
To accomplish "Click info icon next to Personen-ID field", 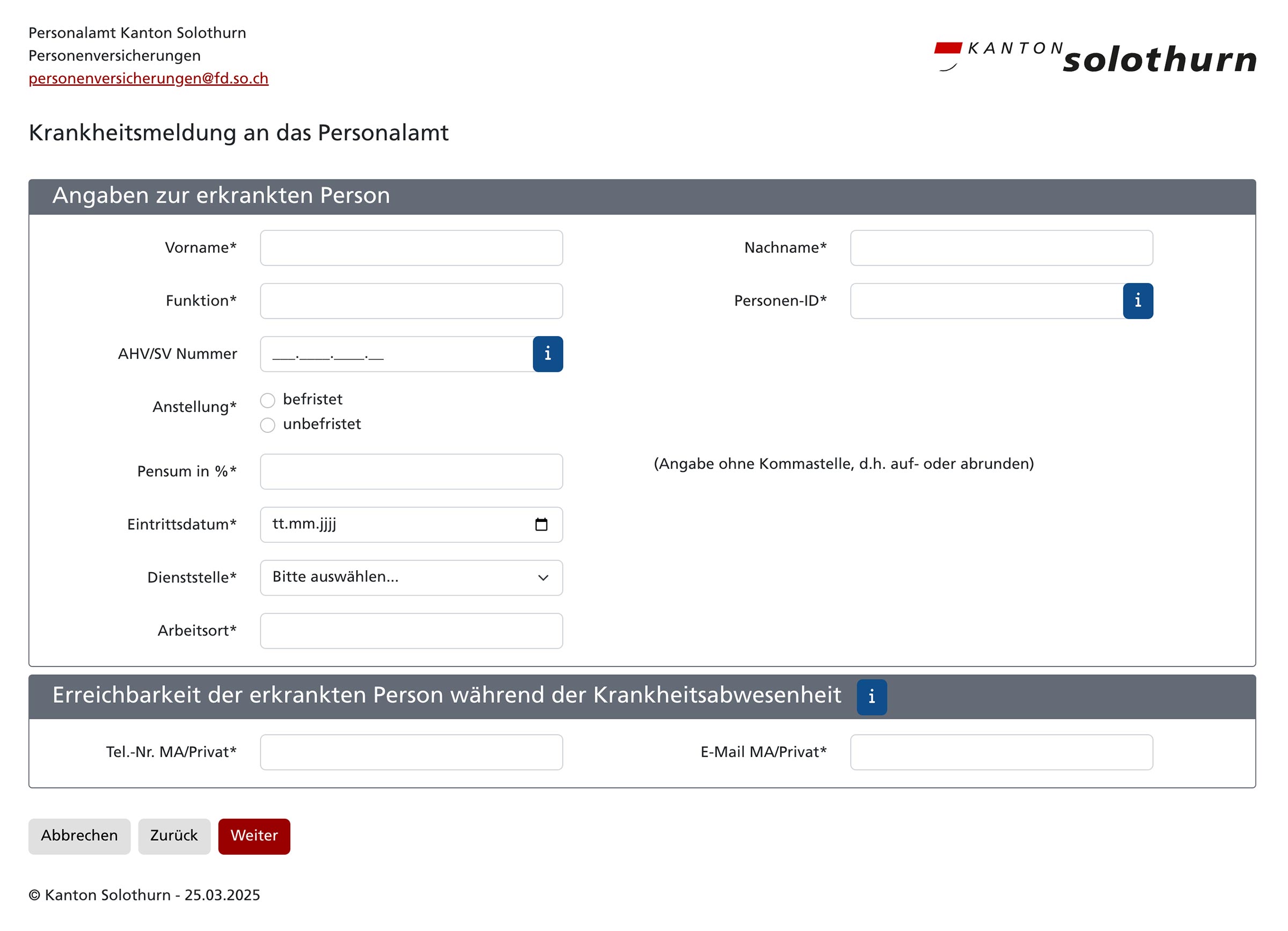I will 1138,301.
